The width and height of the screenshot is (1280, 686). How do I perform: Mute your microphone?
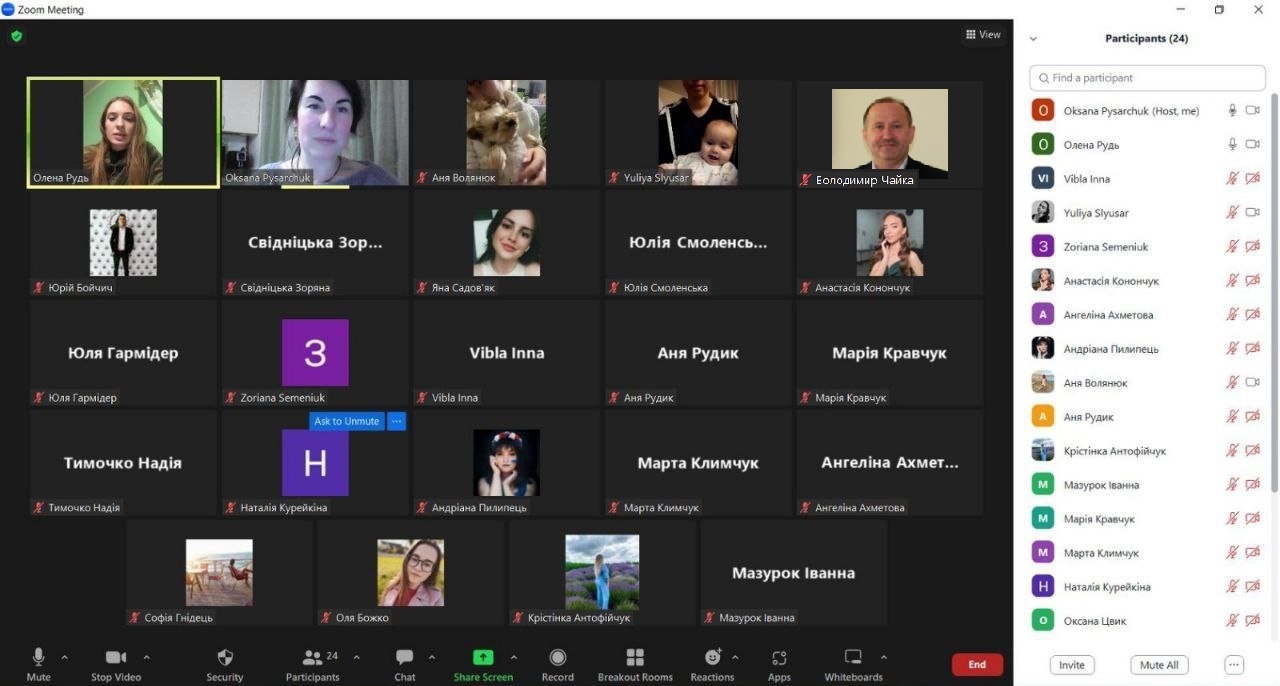click(39, 662)
